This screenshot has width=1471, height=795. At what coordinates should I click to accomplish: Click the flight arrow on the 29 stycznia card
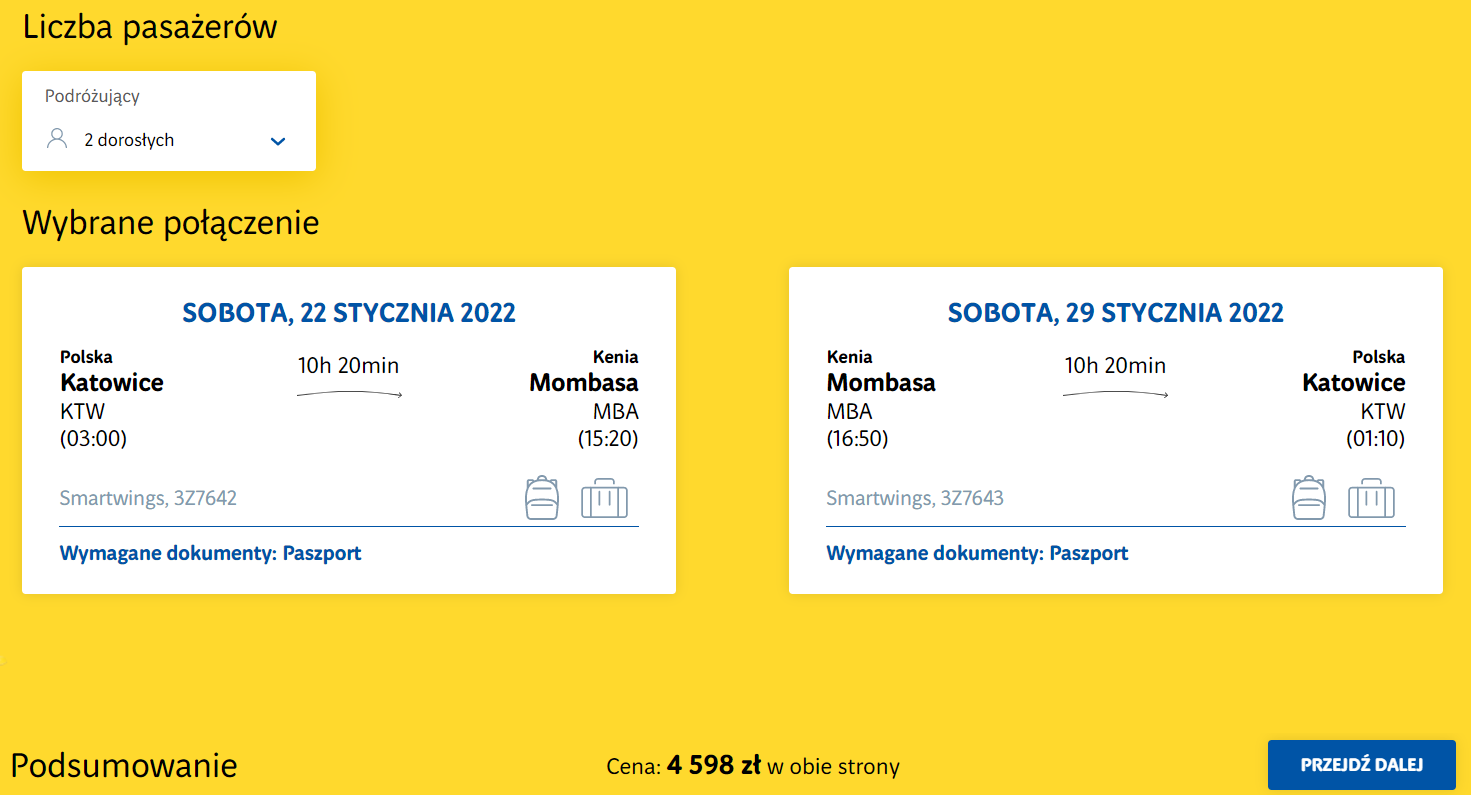(x=1115, y=394)
